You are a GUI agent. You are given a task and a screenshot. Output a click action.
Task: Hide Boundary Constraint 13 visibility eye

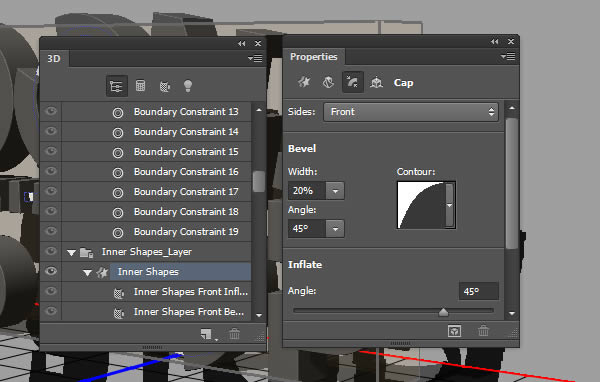[x=51, y=111]
